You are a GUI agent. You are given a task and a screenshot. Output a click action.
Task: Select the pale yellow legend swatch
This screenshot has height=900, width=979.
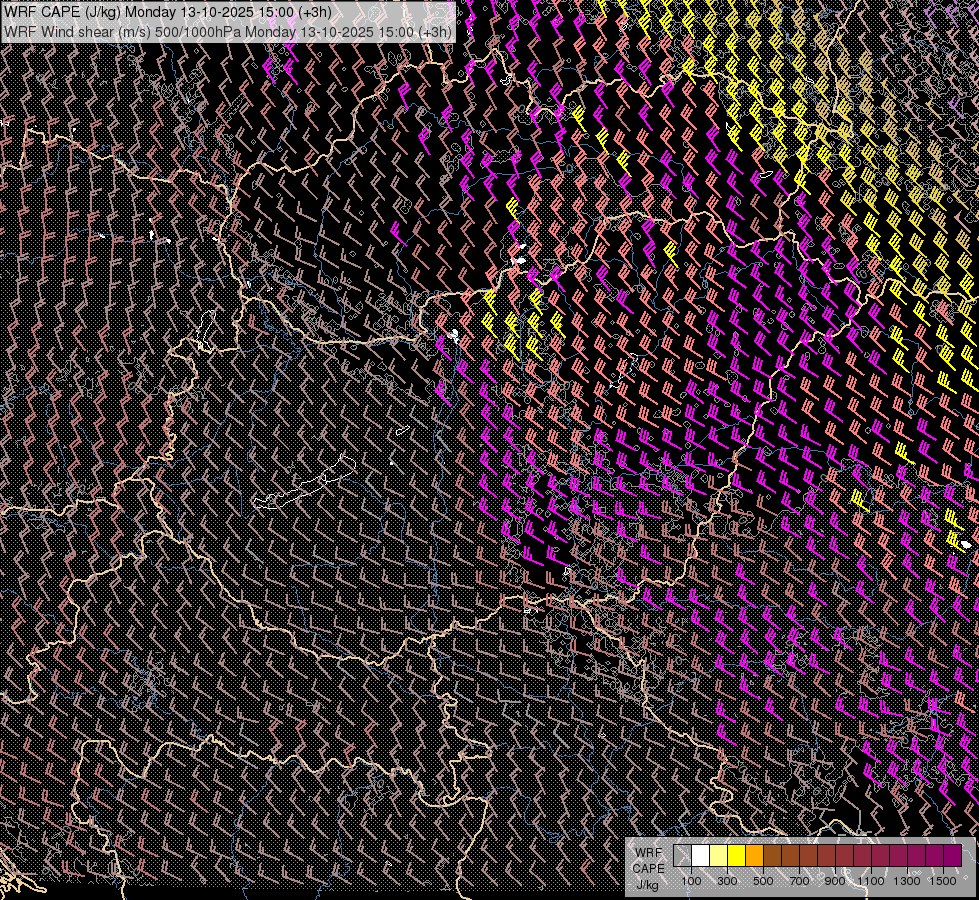coord(719,856)
